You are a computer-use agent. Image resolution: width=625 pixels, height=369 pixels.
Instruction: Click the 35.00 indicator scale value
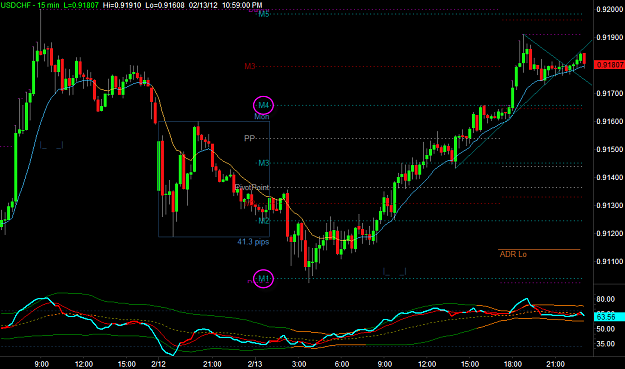point(605,344)
